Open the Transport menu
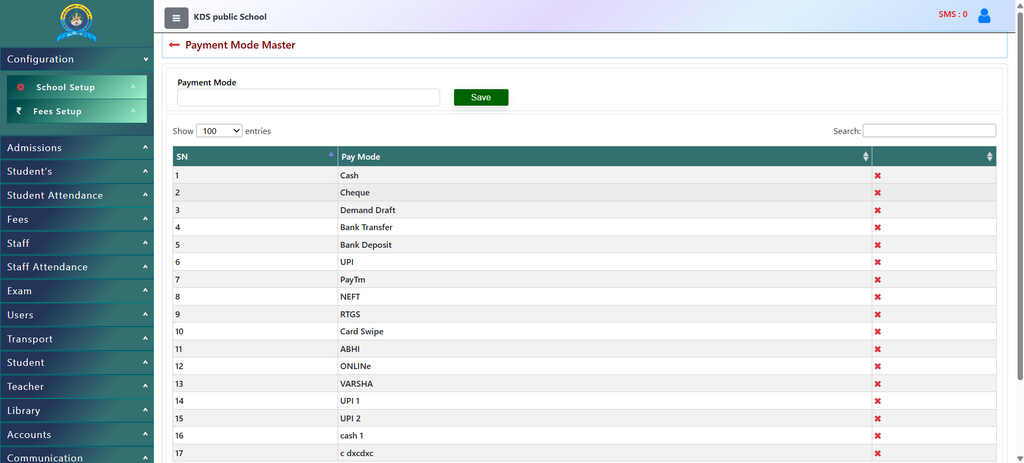 tap(76, 339)
